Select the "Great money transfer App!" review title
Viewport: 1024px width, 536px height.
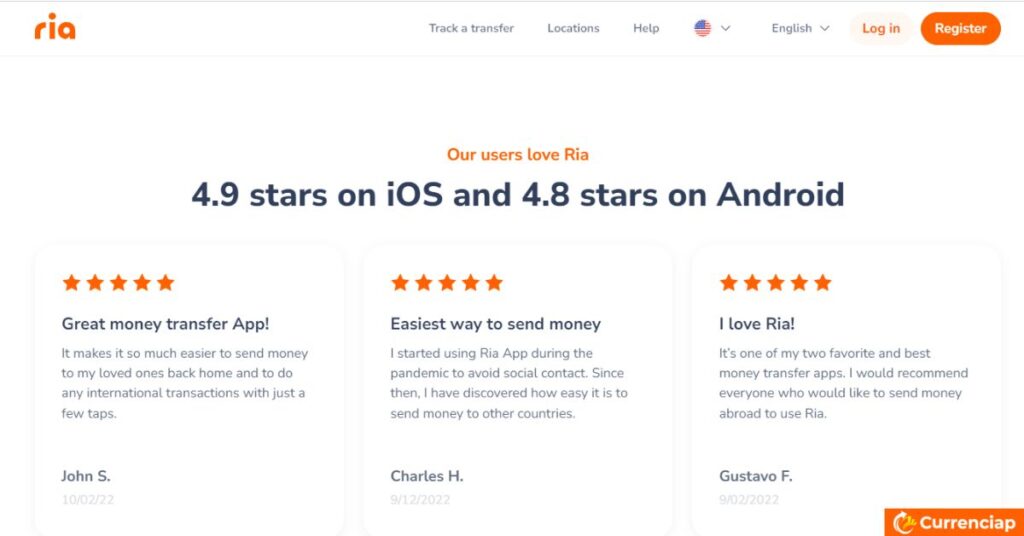click(x=165, y=324)
